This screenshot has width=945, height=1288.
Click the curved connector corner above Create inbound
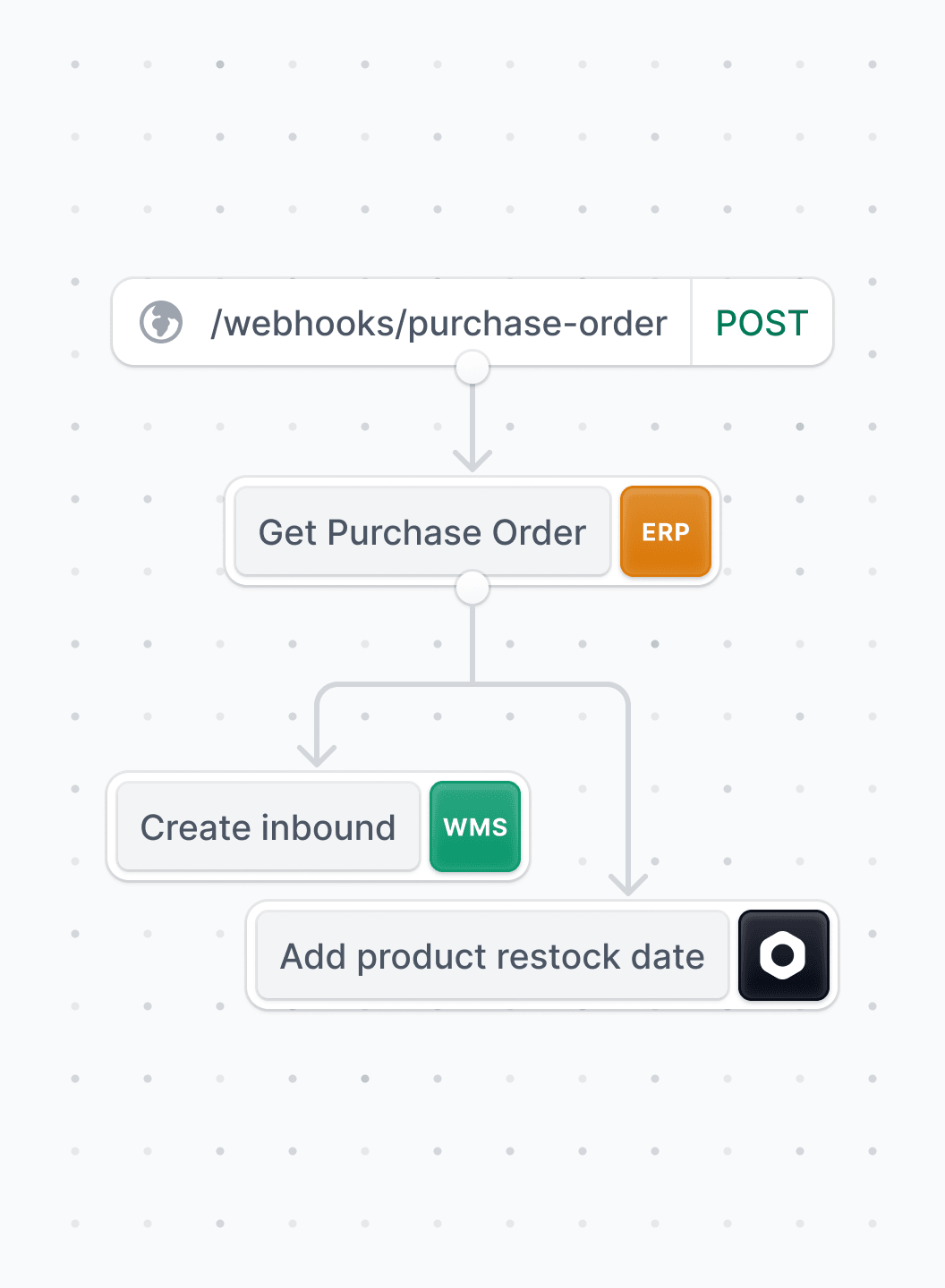pyautogui.click(x=327, y=694)
